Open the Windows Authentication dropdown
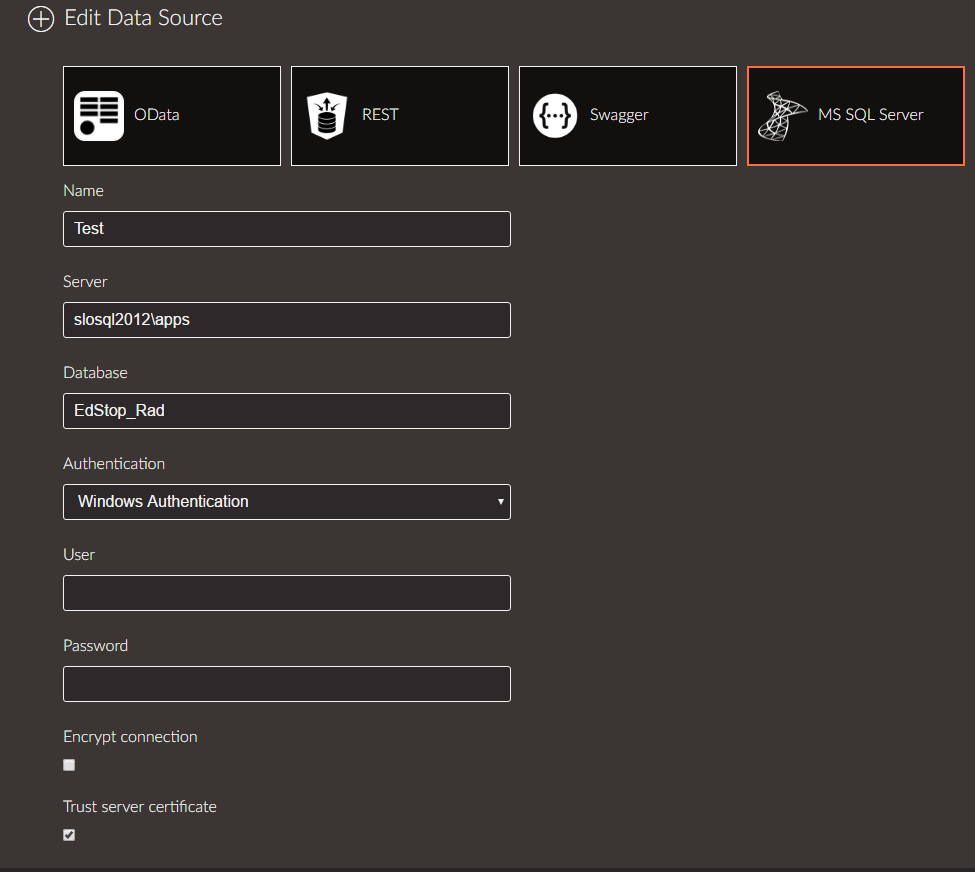Viewport: 975px width, 872px height. click(x=287, y=502)
